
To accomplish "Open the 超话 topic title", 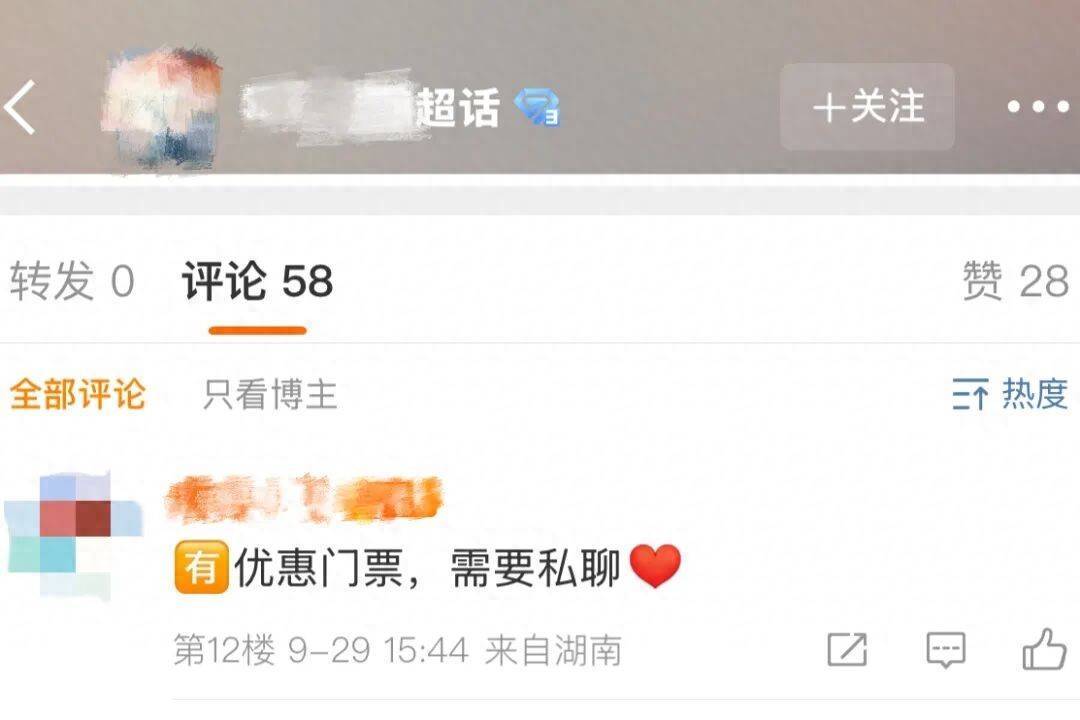I will pyautogui.click(x=457, y=108).
